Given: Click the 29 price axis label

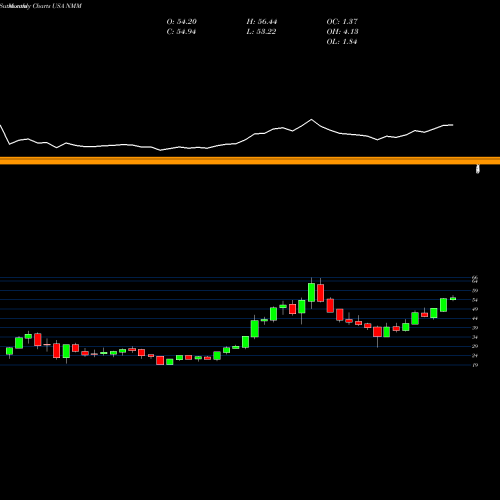Looking at the screenshot, I should [x=475, y=346].
